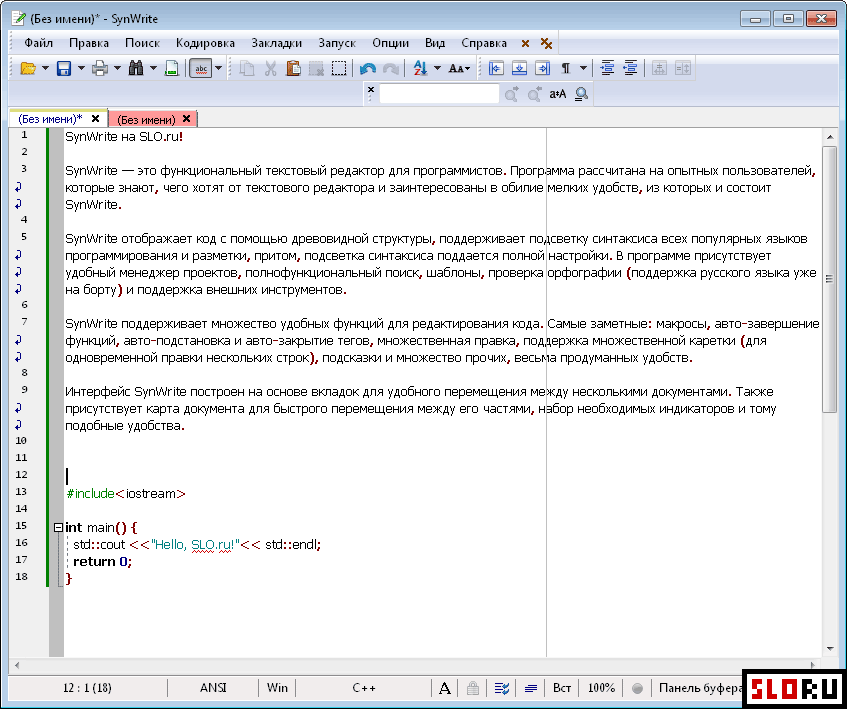Open the Поиск menu
Viewport: 847px width, 709px height.
tap(143, 43)
